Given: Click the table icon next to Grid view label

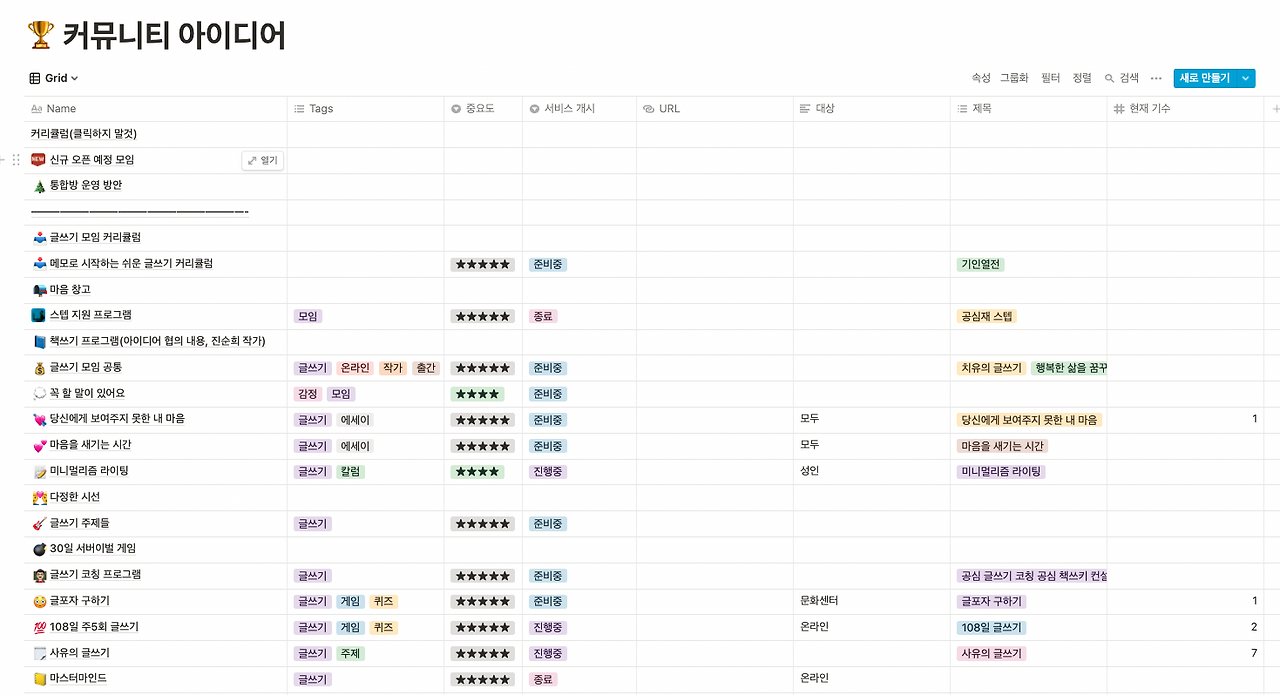Looking at the screenshot, I should click(x=34, y=77).
